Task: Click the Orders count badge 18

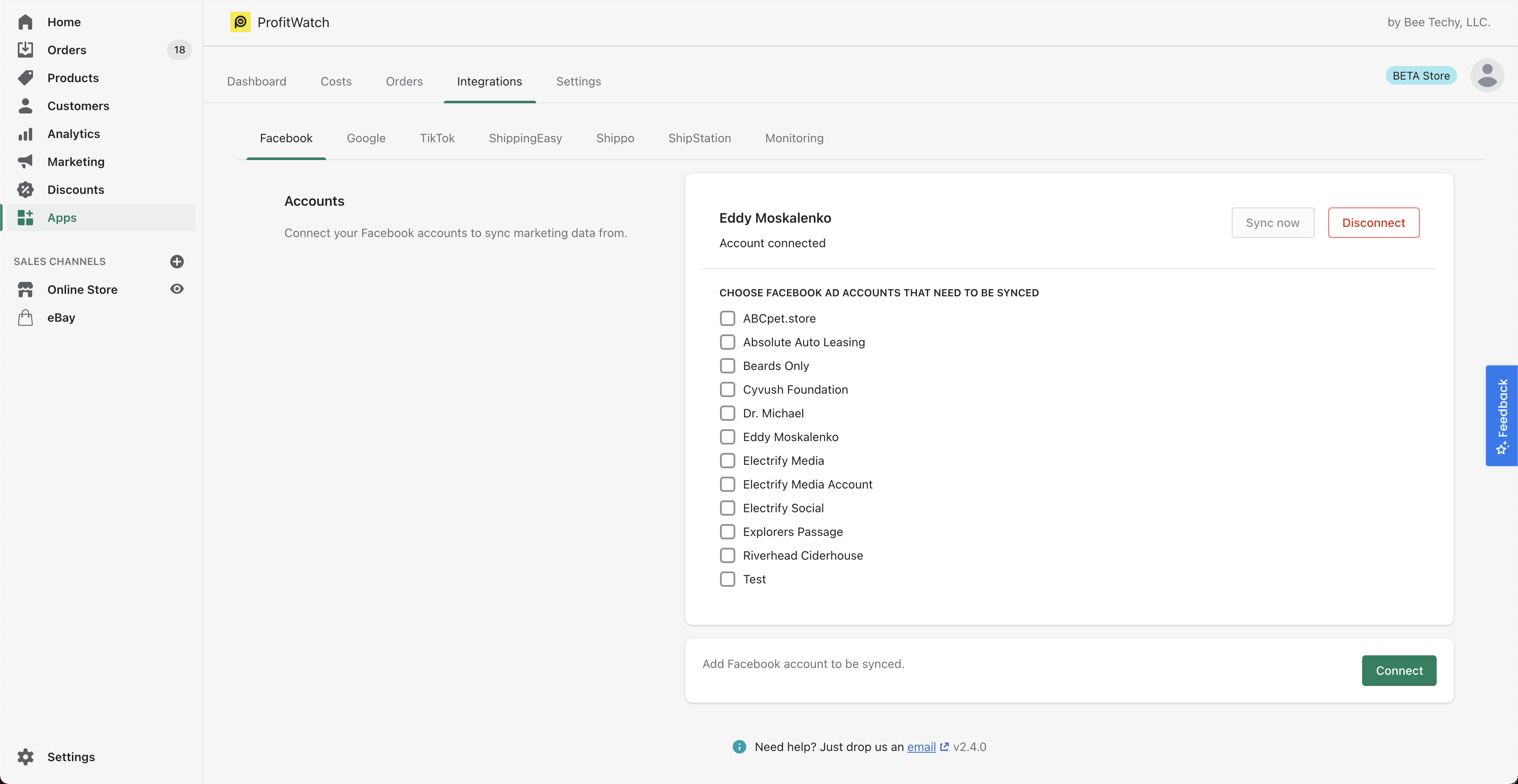Action: [x=179, y=50]
